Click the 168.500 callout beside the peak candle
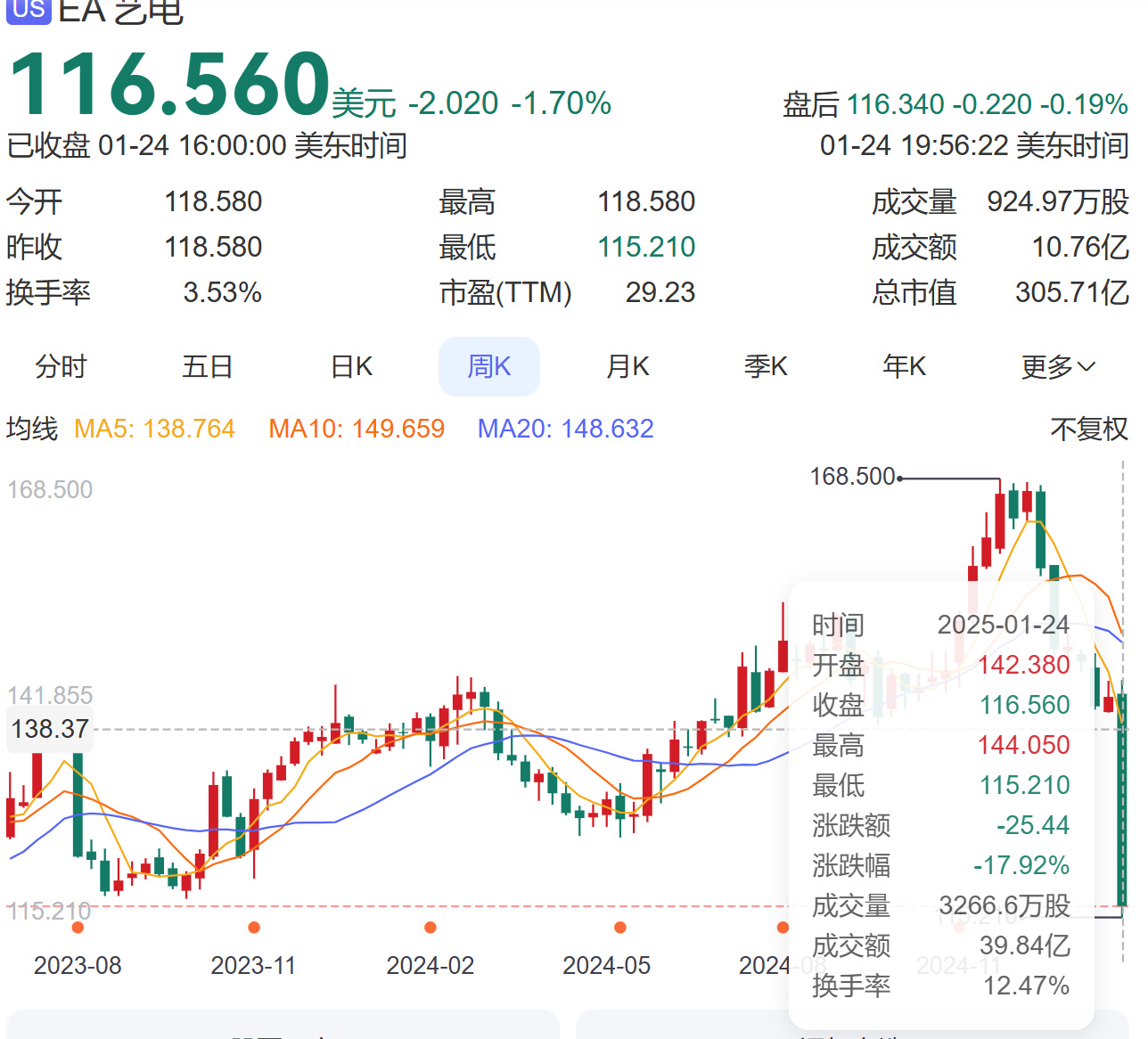This screenshot has width=1148, height=1039. (x=852, y=477)
